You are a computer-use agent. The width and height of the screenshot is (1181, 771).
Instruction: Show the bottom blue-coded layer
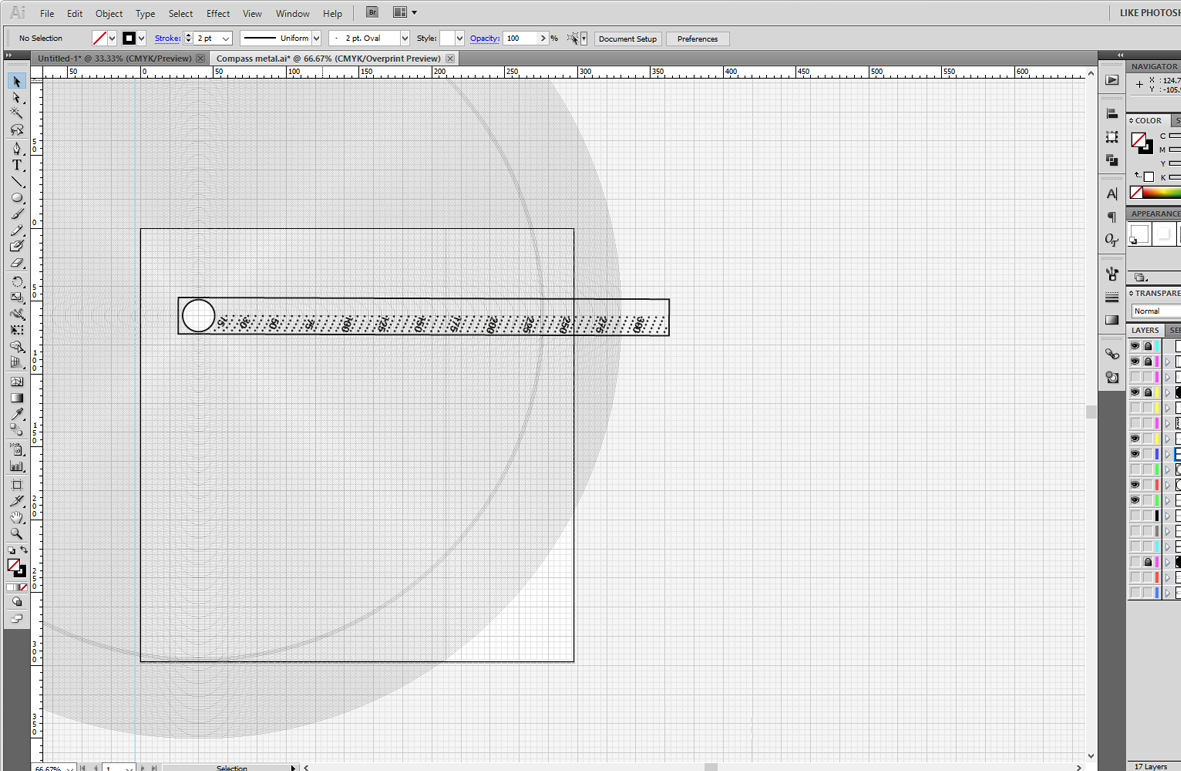pos(1135,593)
